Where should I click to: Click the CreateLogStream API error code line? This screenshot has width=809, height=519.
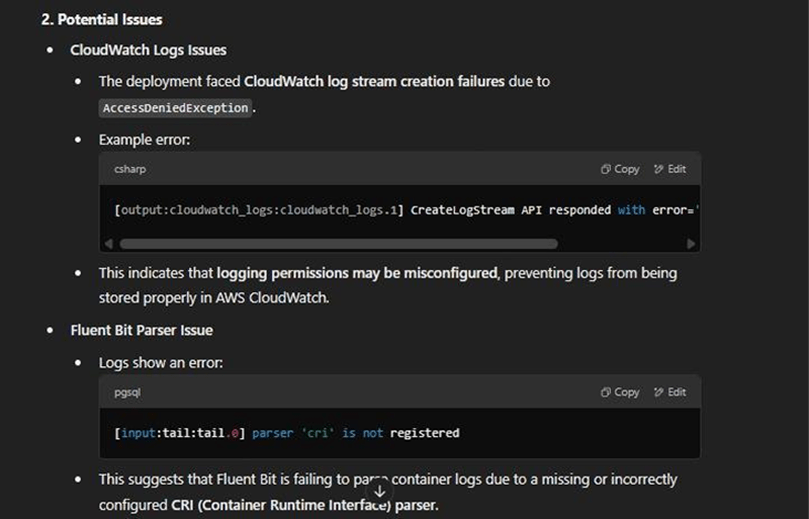[406, 210]
